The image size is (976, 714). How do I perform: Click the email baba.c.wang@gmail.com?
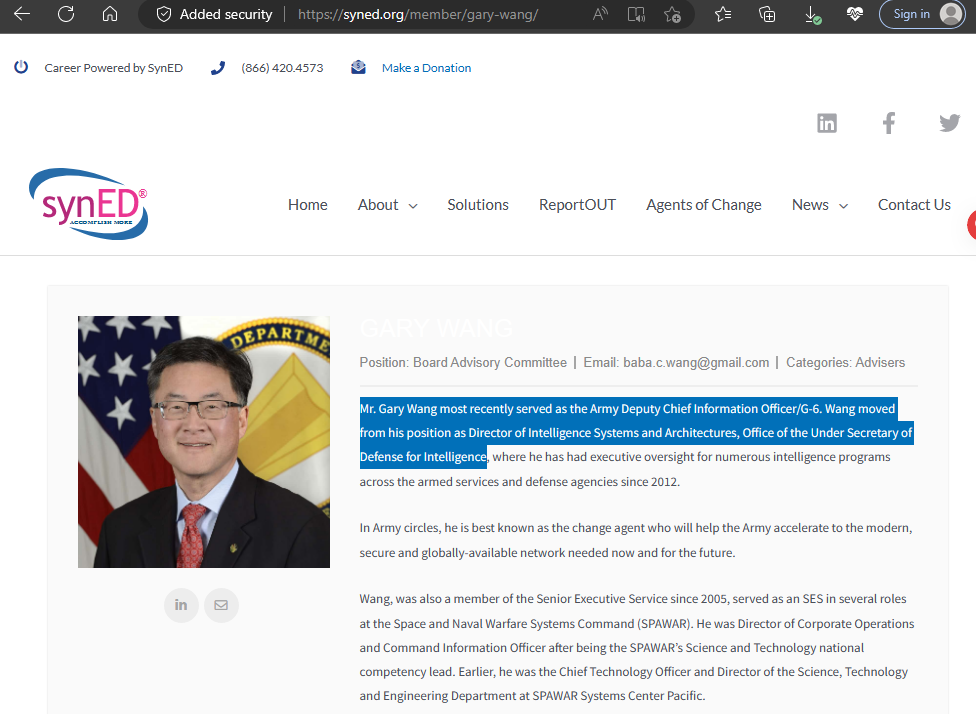coord(696,362)
